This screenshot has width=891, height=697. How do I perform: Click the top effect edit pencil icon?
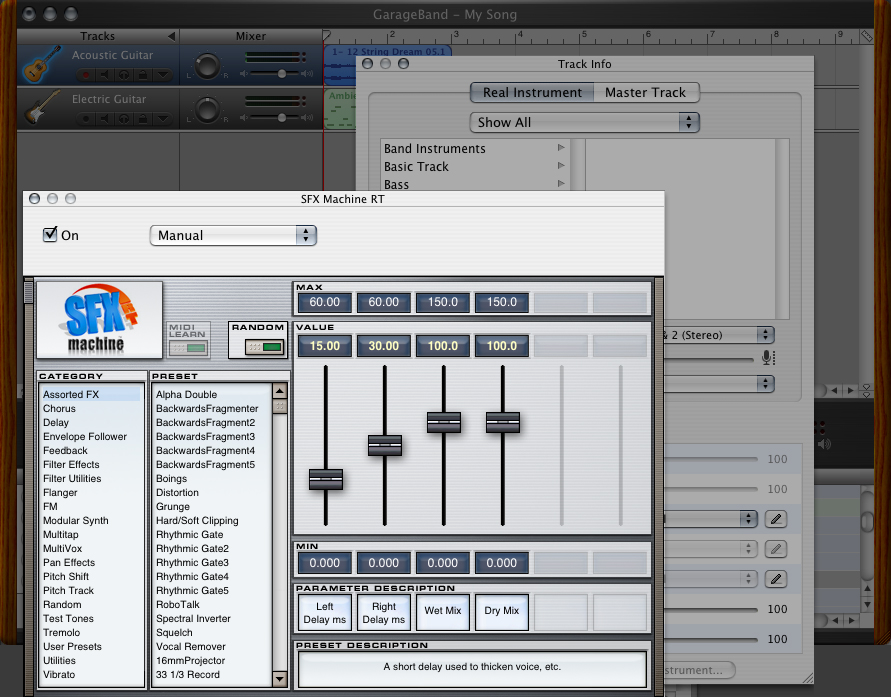point(775,519)
